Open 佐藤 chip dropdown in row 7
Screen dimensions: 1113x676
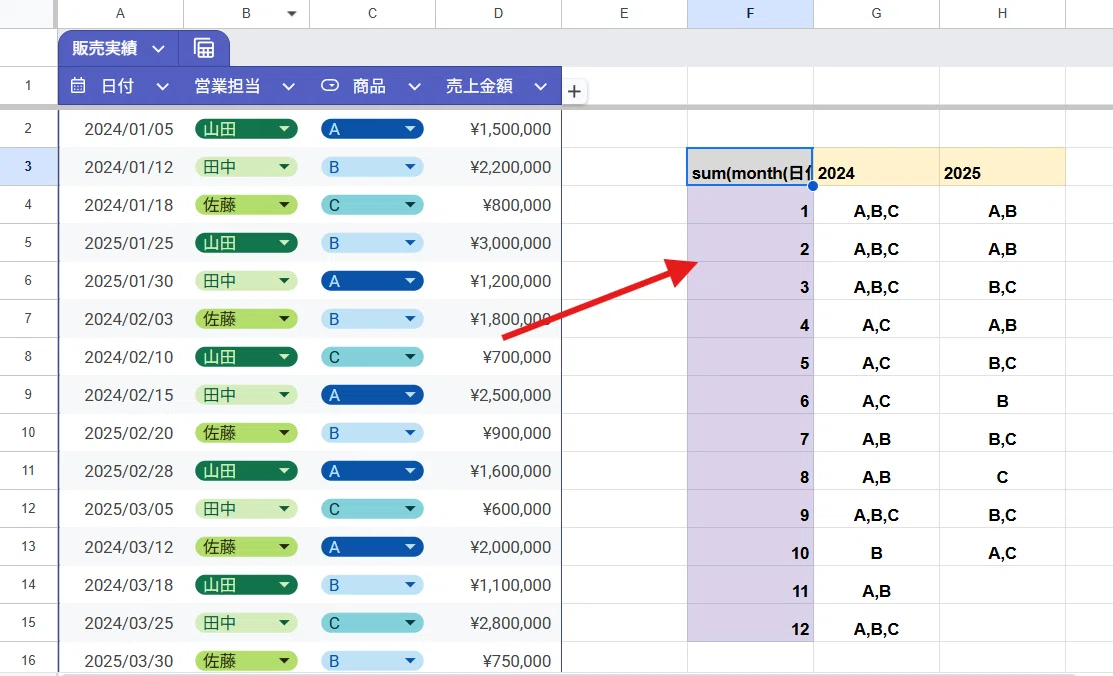[x=284, y=319]
